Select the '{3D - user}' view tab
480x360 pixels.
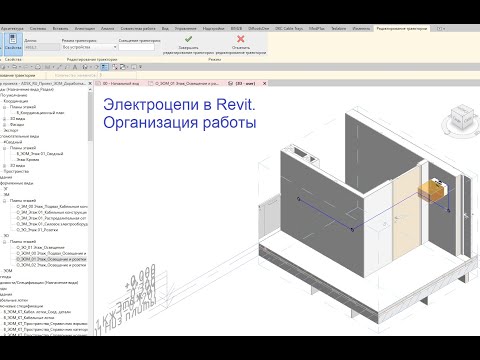245,83
